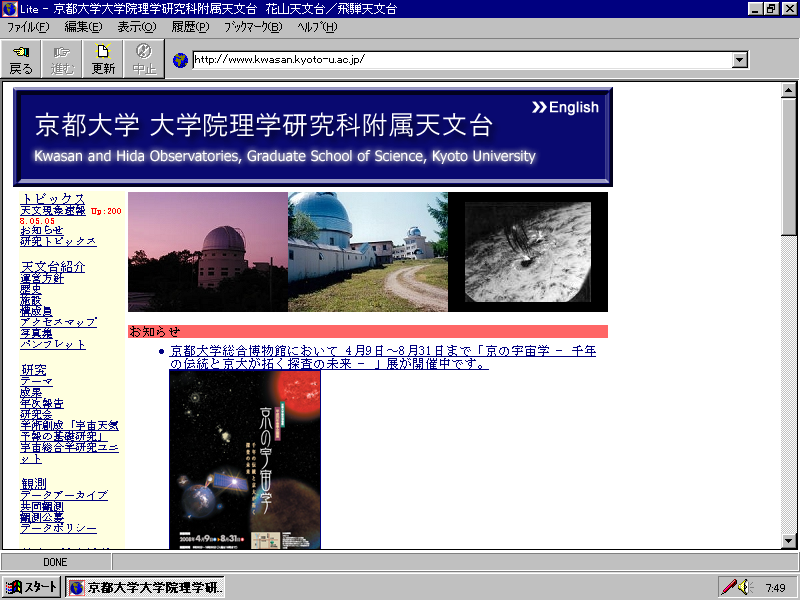Open the データアーカイブ sidebar link
Image resolution: width=800 pixels, height=600 pixels.
point(64,495)
